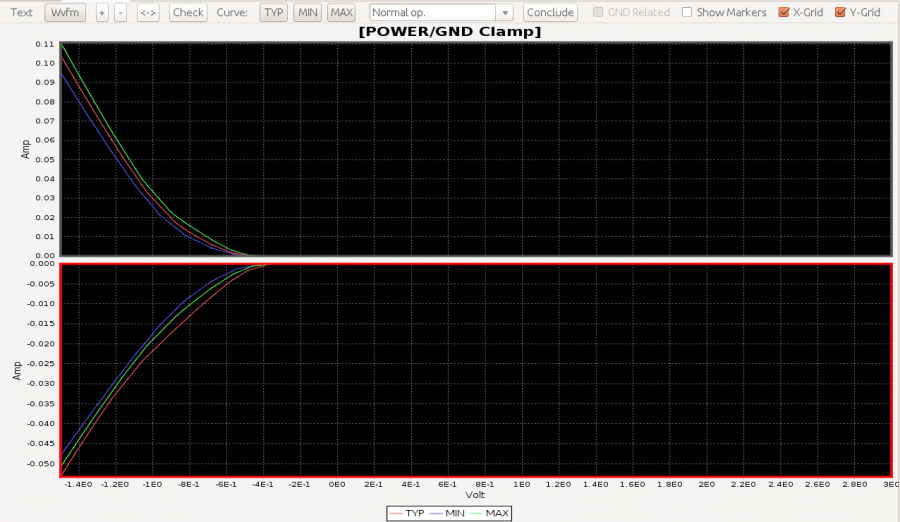Zoom in with the plus button
The height and width of the screenshot is (522, 900).
(102, 13)
